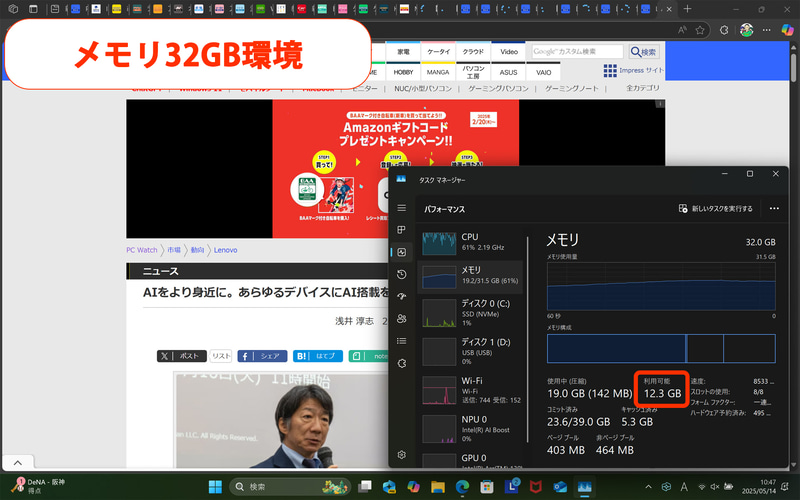Open Edge tab actions menu icon

33,9
